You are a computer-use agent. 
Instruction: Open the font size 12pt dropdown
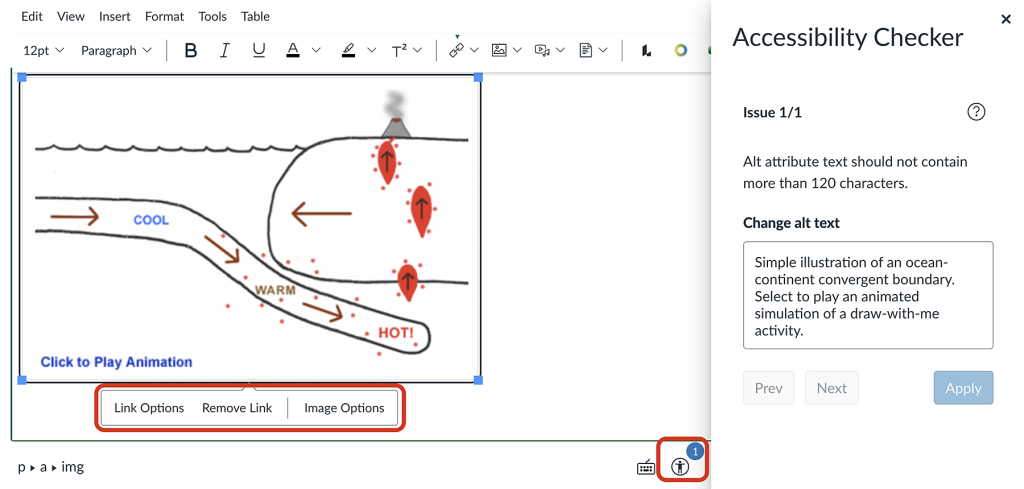click(43, 50)
